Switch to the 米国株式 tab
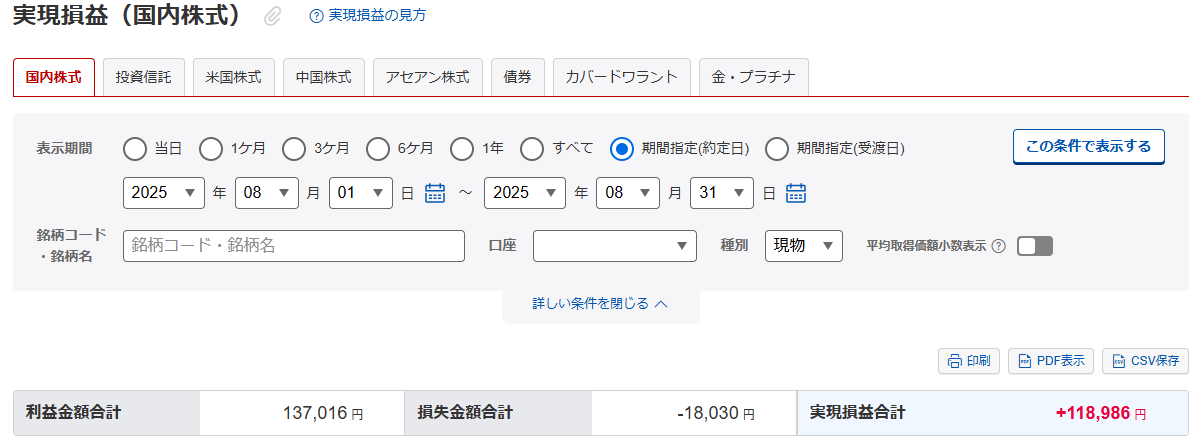 pyautogui.click(x=233, y=77)
